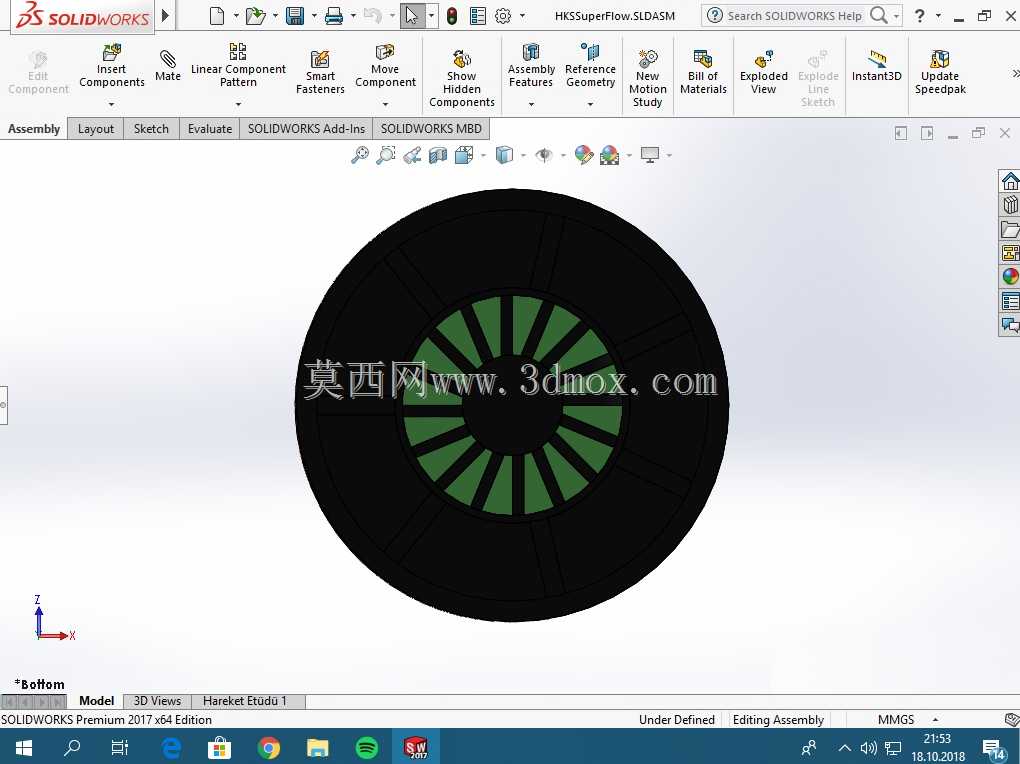The width and height of the screenshot is (1020, 764).
Task: Click the Open file icon
Action: pyautogui.click(x=255, y=16)
